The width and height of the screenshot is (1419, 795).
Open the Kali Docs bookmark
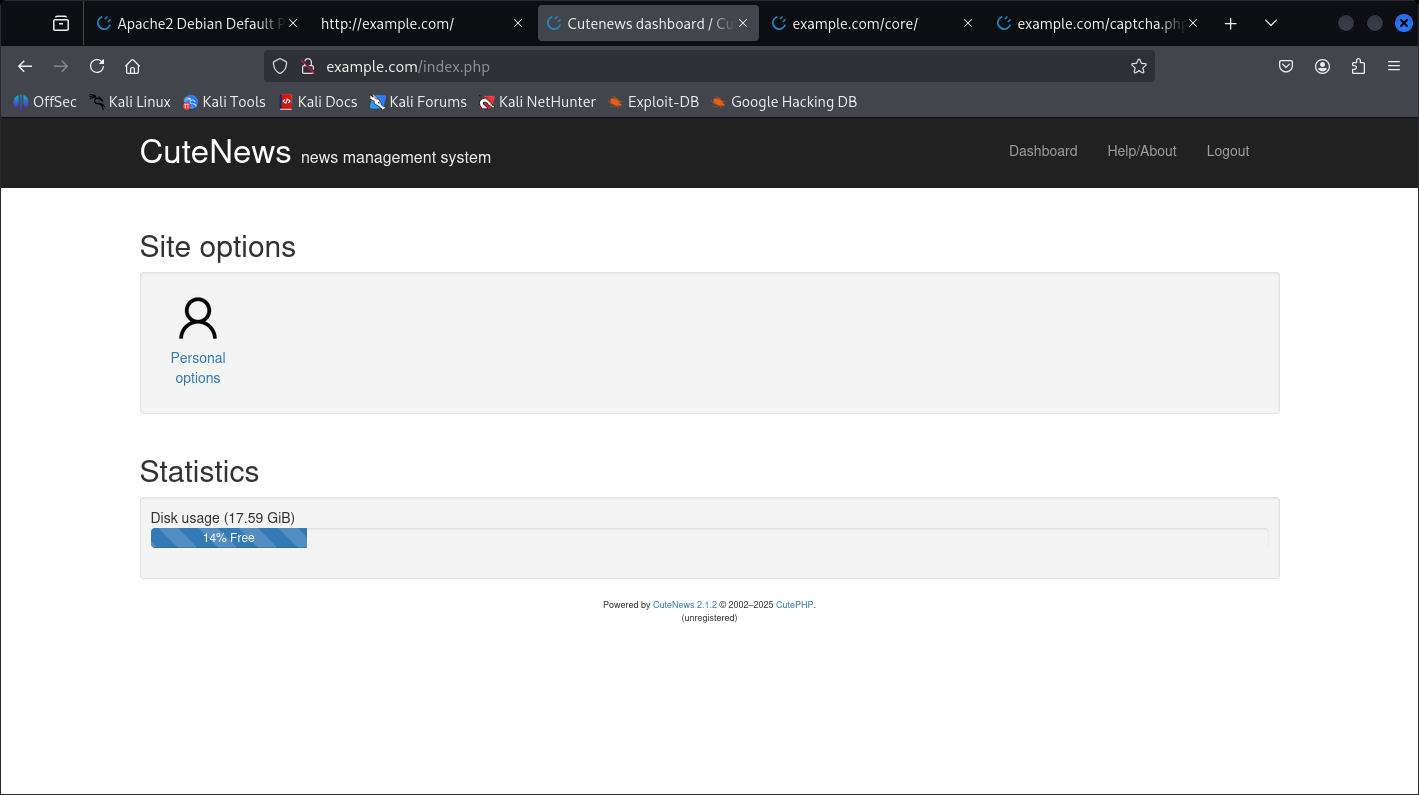click(318, 102)
